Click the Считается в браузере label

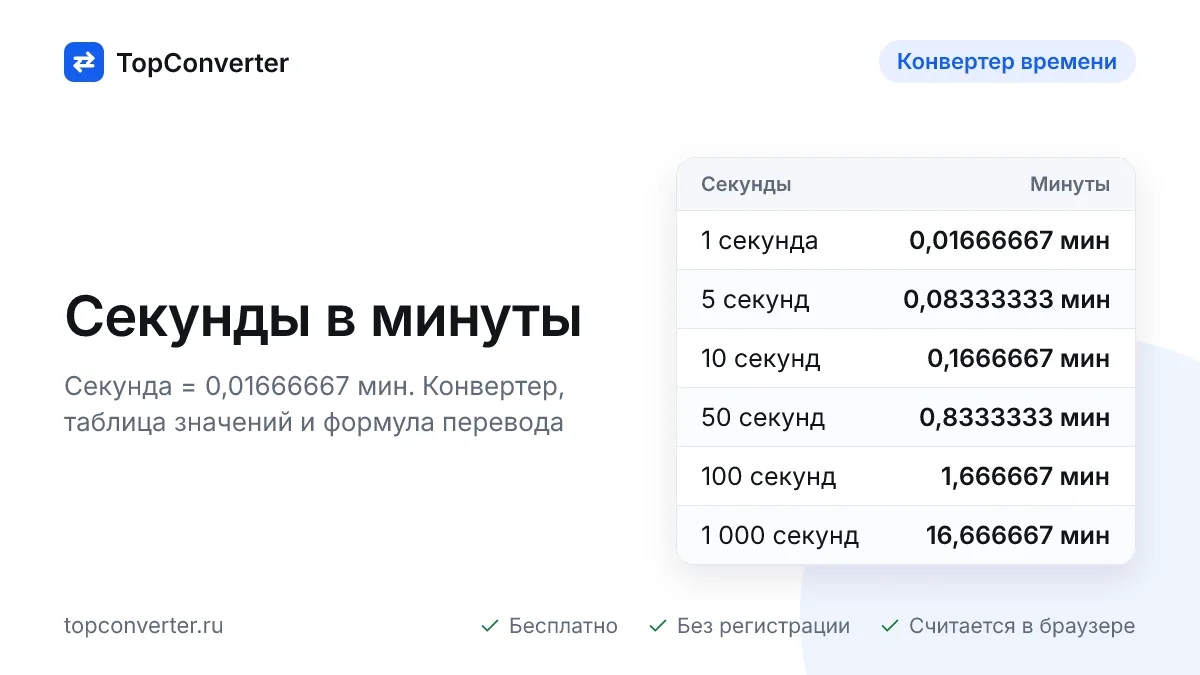coord(1022,626)
